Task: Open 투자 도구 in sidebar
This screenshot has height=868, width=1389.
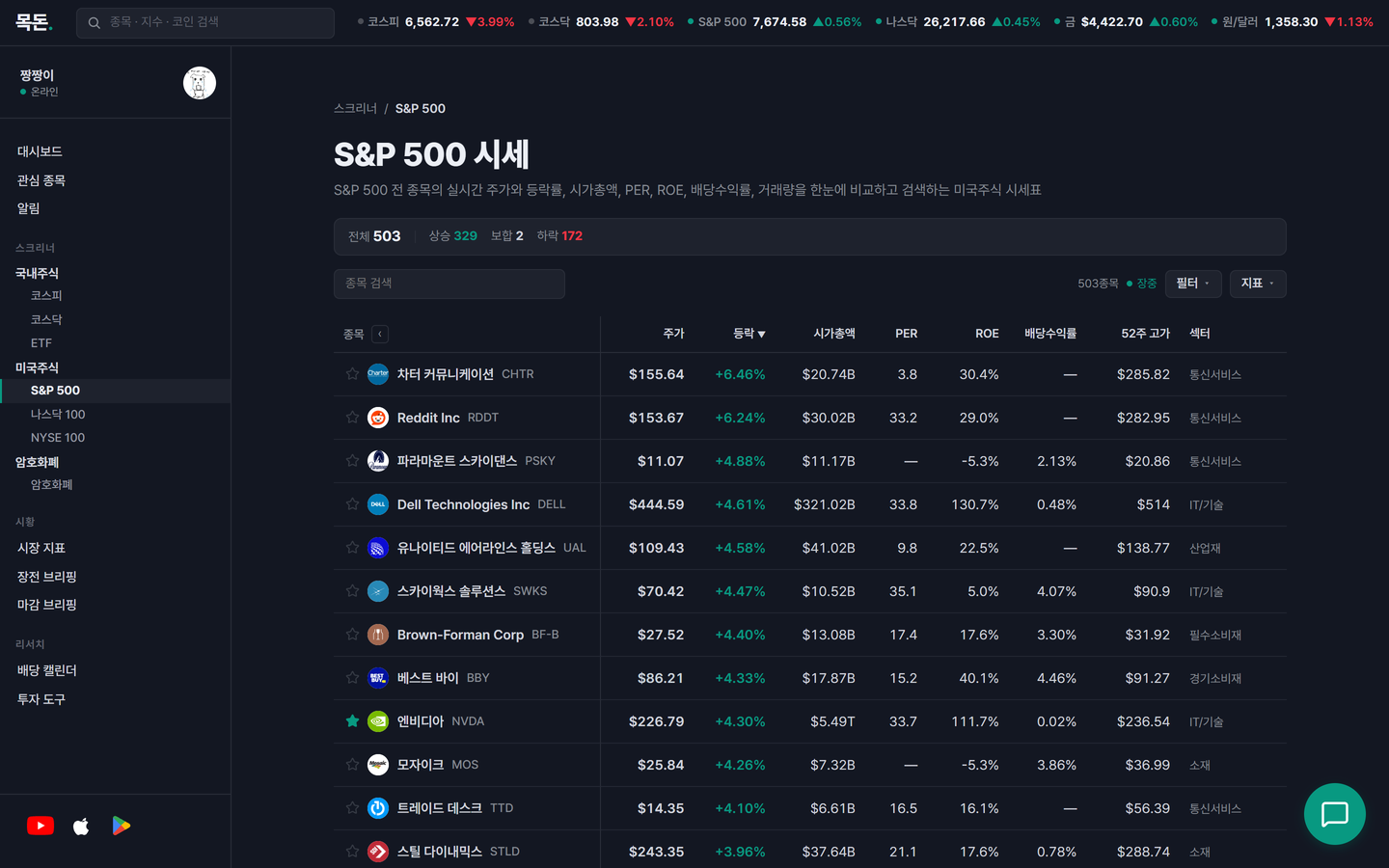Action: (x=41, y=699)
